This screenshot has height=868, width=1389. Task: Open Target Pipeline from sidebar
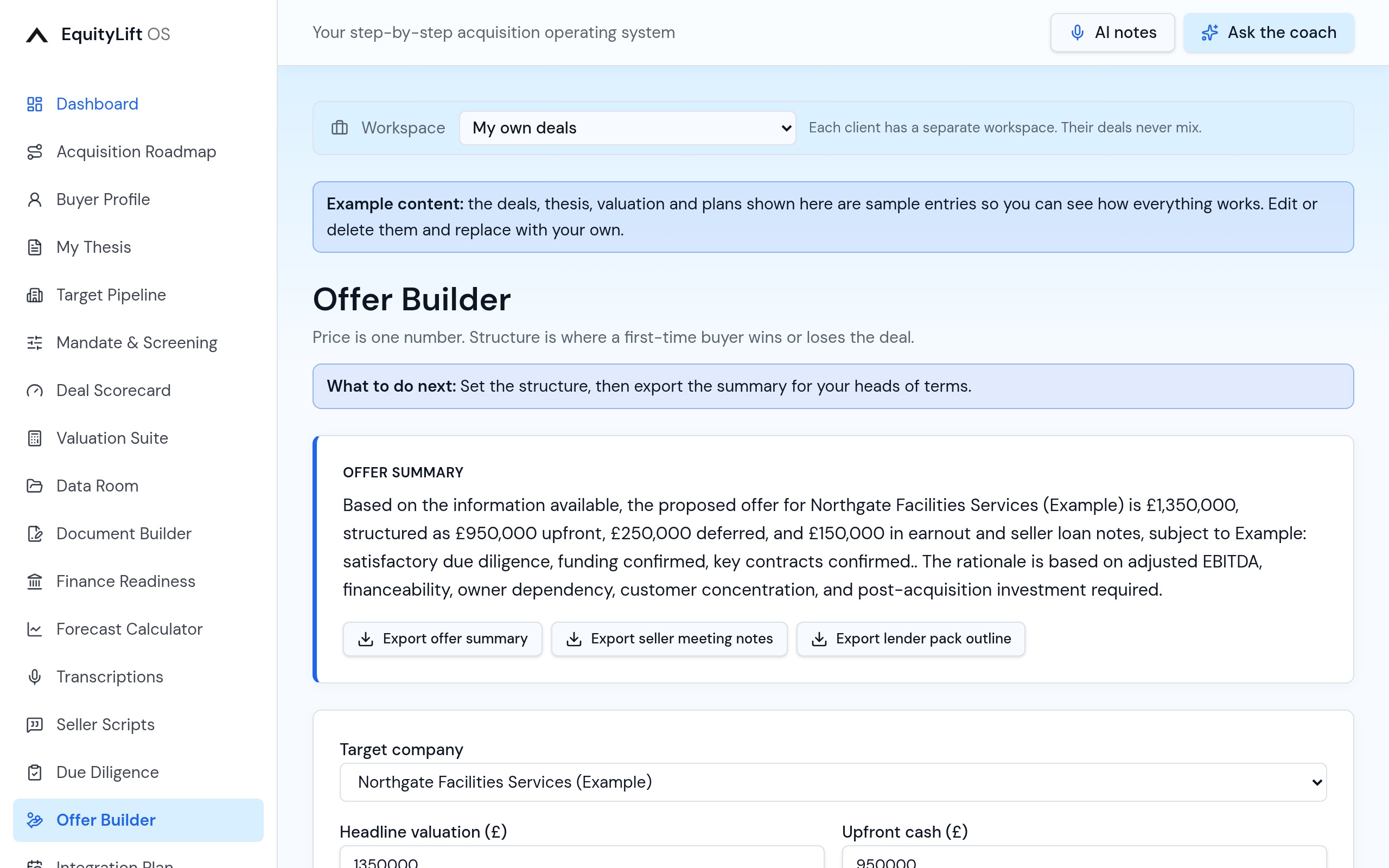click(138, 295)
